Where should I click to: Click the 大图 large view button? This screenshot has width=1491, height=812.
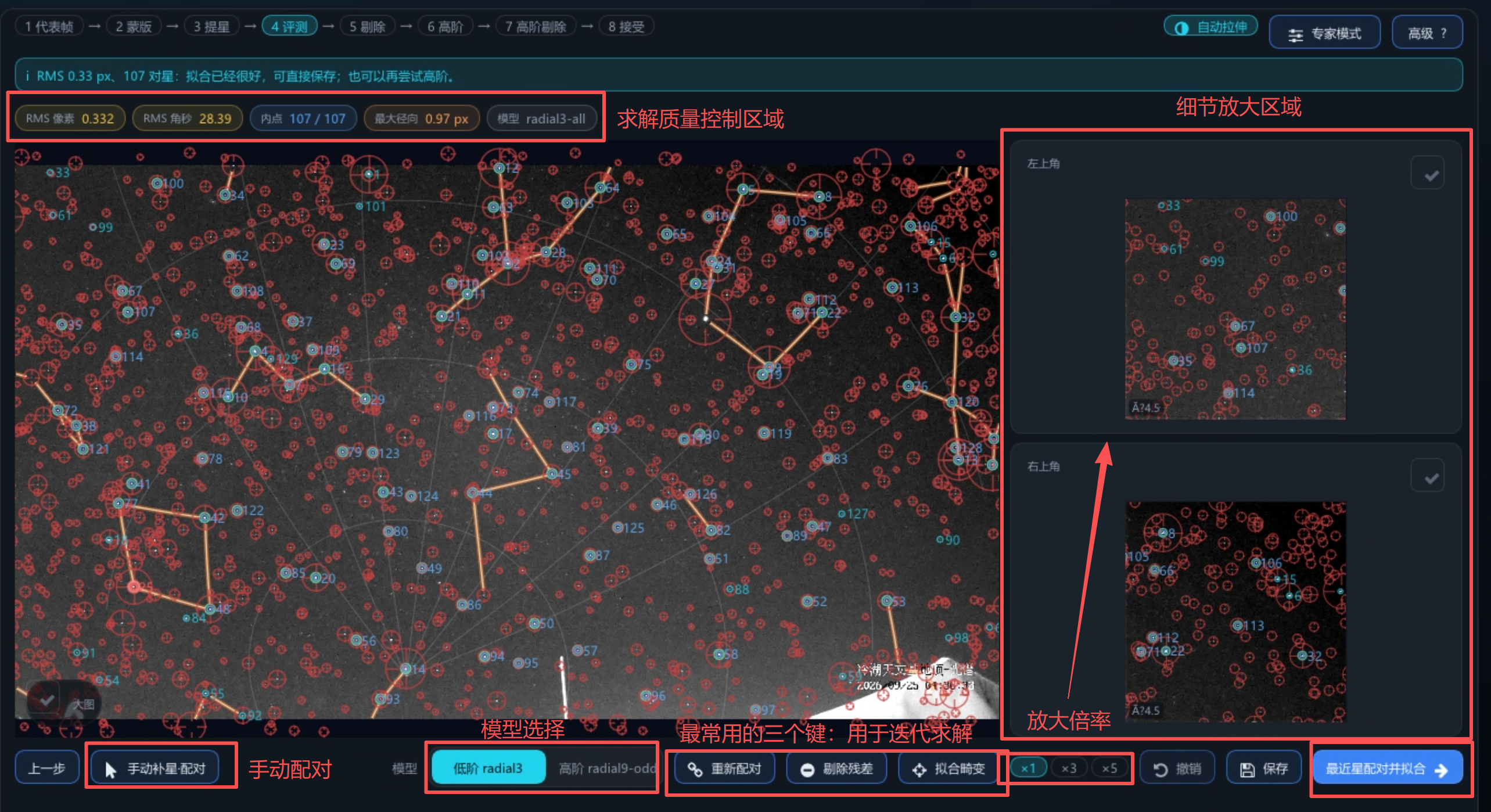[x=85, y=704]
